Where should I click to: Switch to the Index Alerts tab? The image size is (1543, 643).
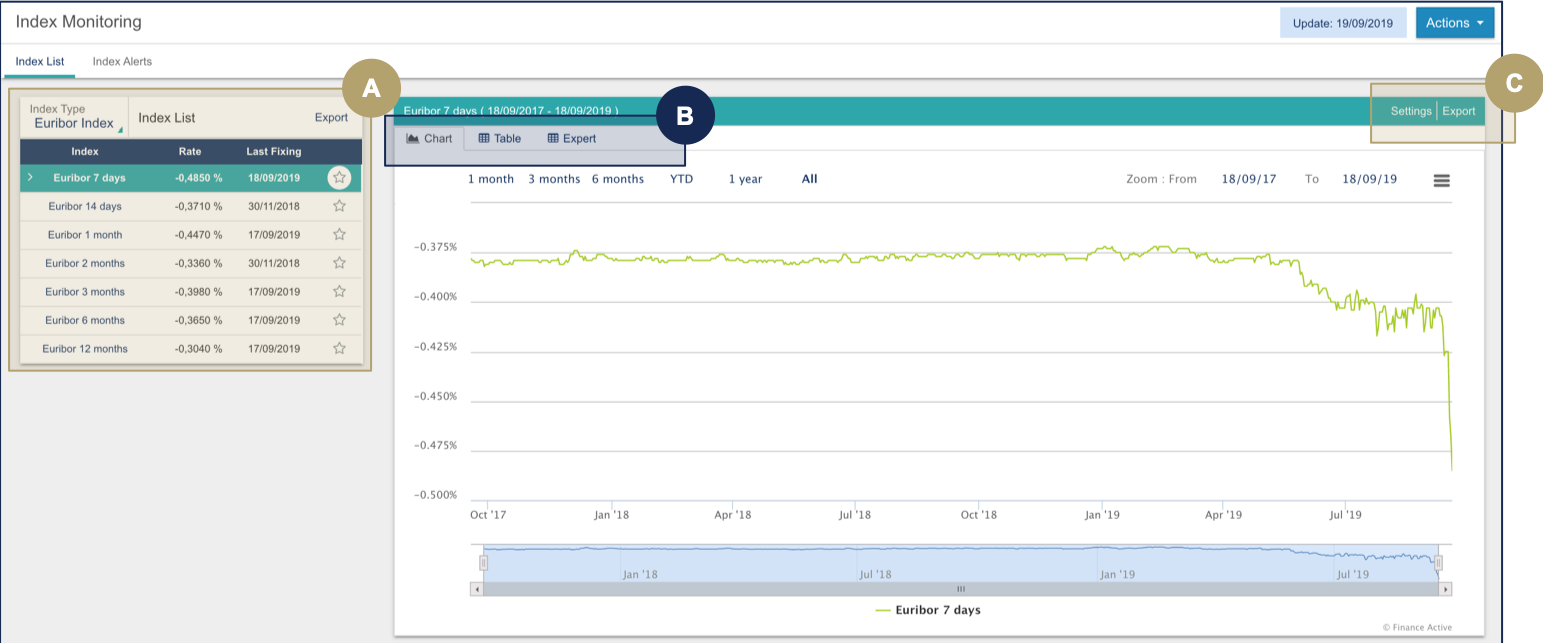point(122,61)
